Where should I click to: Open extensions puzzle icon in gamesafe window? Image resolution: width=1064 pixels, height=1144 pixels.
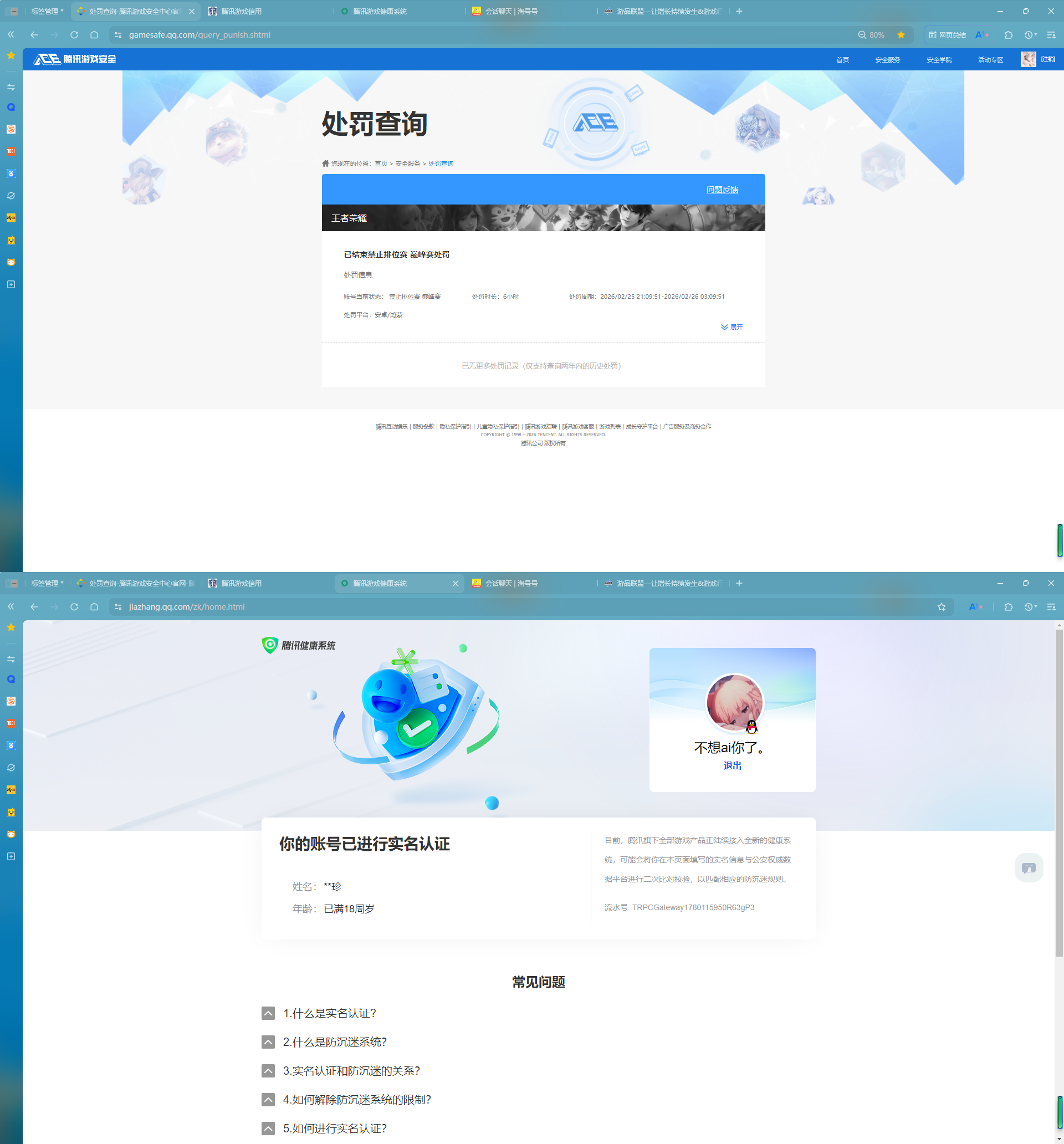click(1008, 35)
